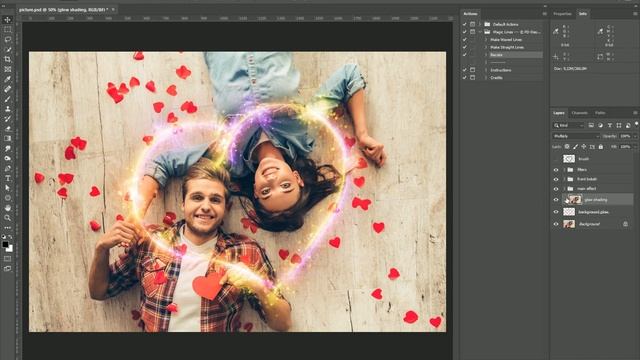Filter layers by shape layer icon
The image size is (640, 360).
pyautogui.click(x=619, y=125)
